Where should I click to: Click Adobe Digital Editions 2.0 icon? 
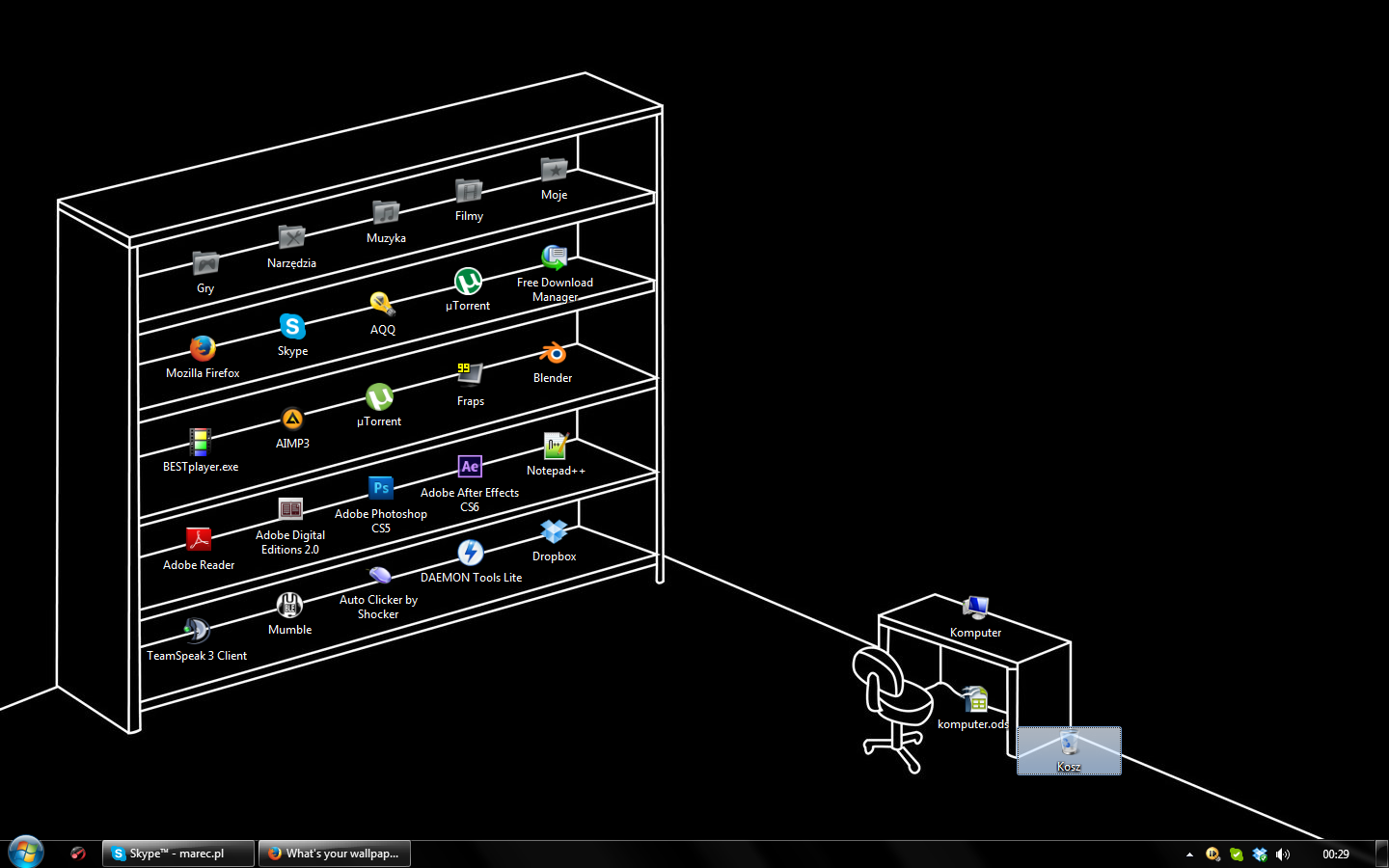[290, 509]
